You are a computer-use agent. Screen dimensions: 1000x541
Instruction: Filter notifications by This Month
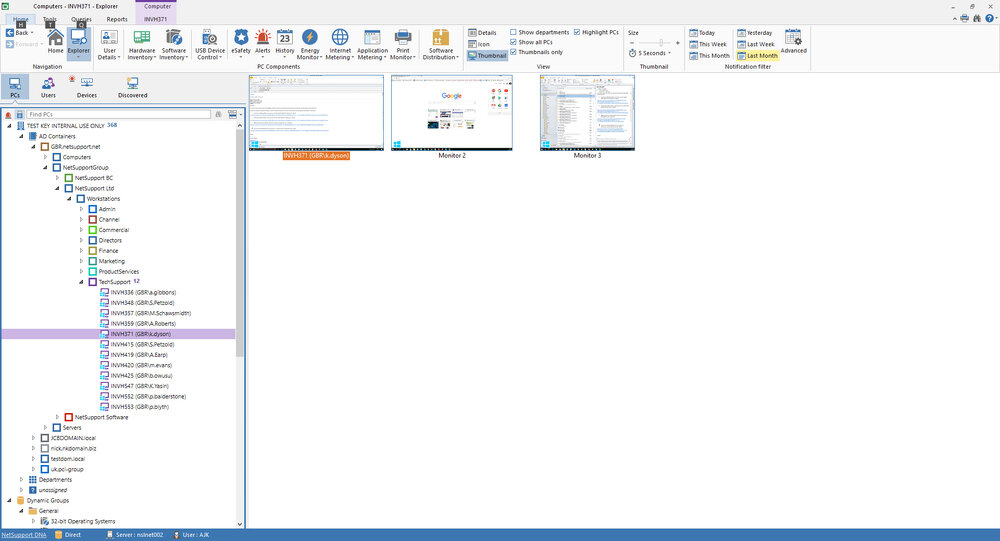click(709, 56)
